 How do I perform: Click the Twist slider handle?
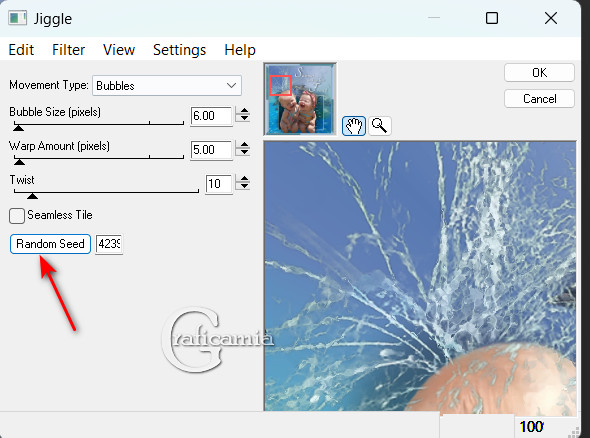[x=32, y=196]
